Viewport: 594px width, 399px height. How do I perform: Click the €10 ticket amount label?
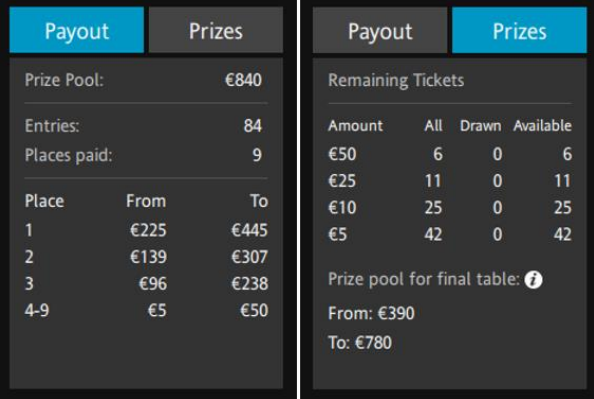pos(342,208)
